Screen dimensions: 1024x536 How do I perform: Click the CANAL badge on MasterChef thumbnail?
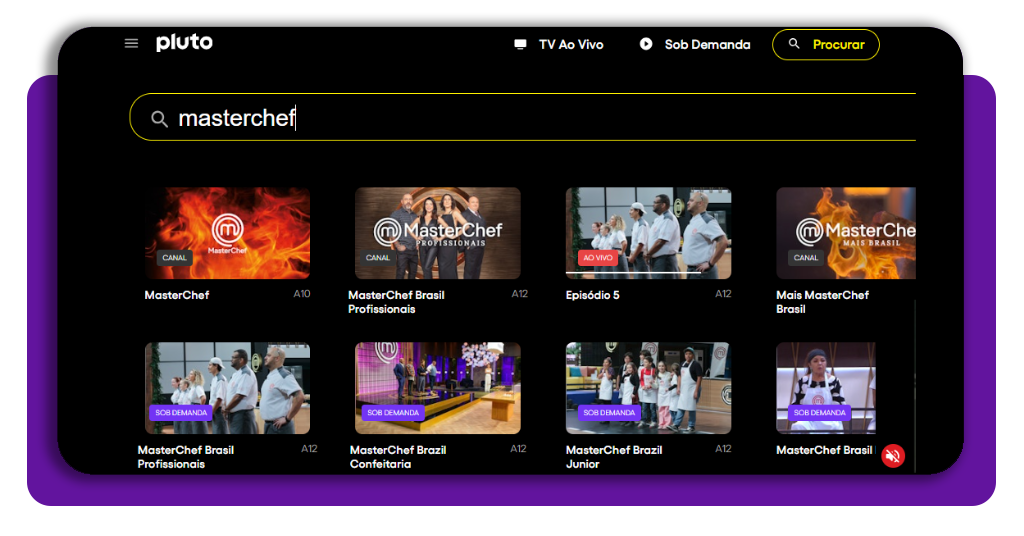click(x=174, y=258)
